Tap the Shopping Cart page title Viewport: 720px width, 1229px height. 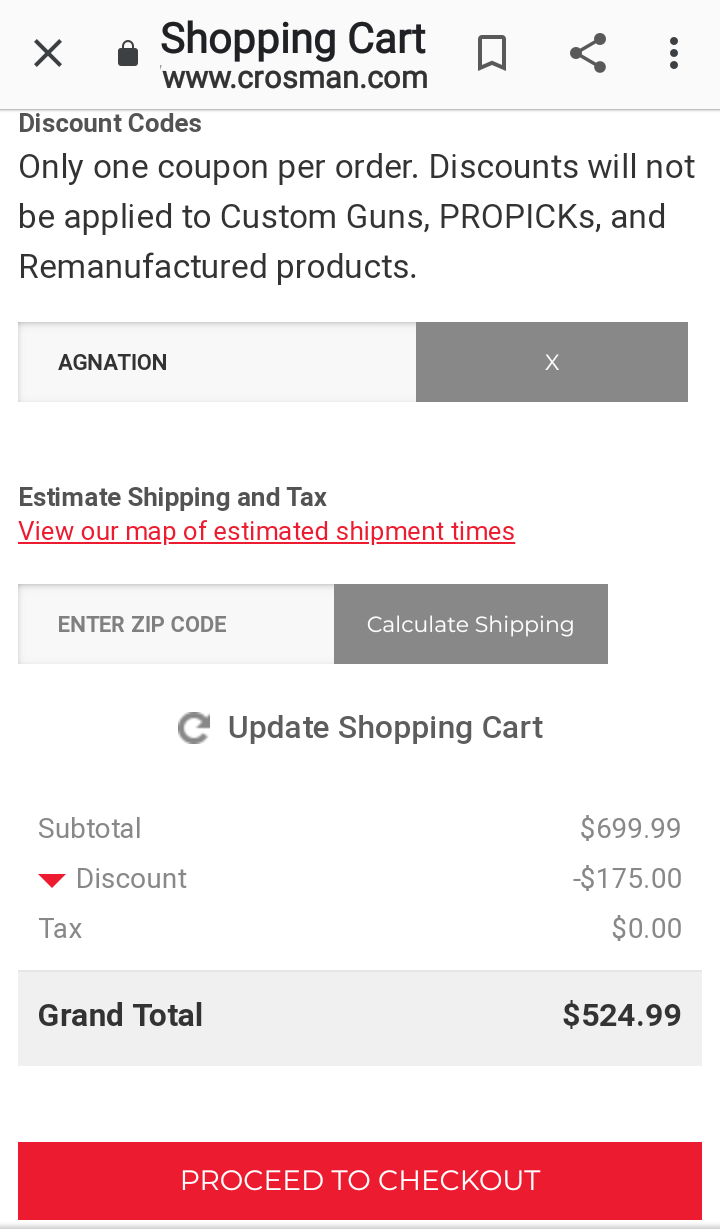pyautogui.click(x=293, y=39)
